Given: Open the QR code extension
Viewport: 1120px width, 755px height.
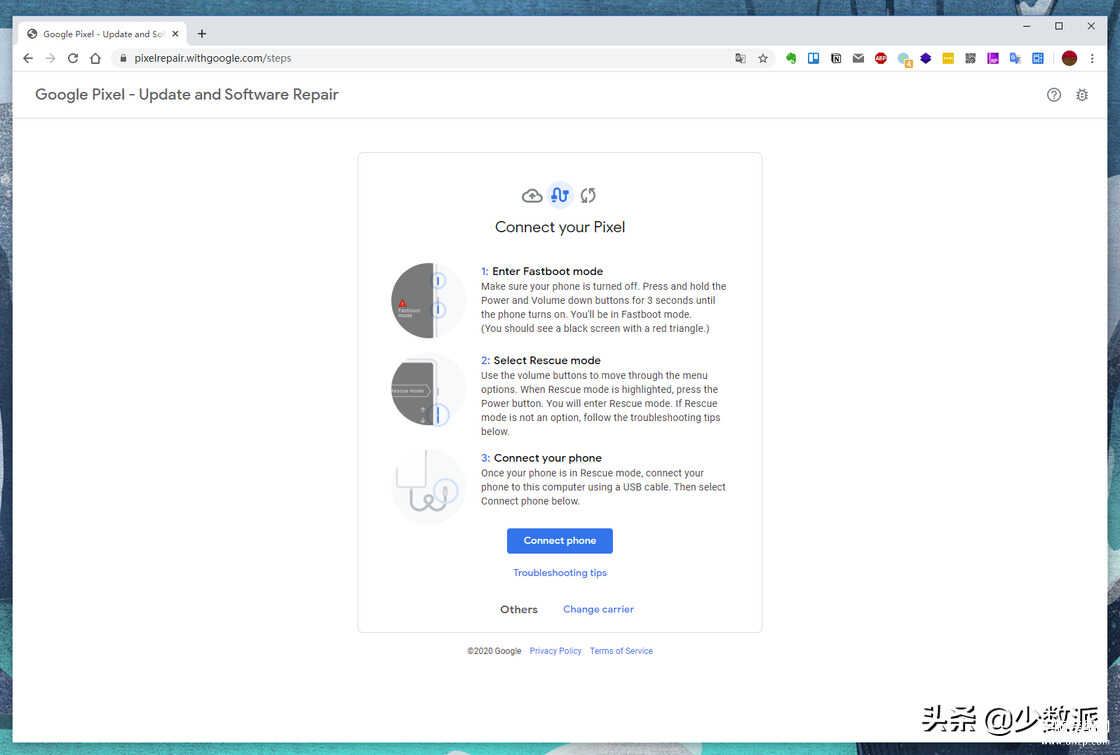Looking at the screenshot, I should point(970,59).
